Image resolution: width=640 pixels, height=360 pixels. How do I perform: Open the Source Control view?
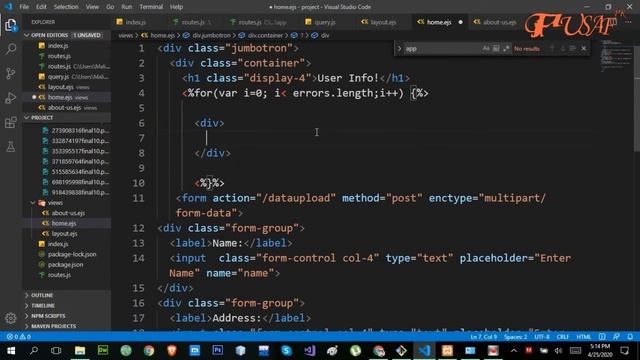pyautogui.click(x=11, y=73)
